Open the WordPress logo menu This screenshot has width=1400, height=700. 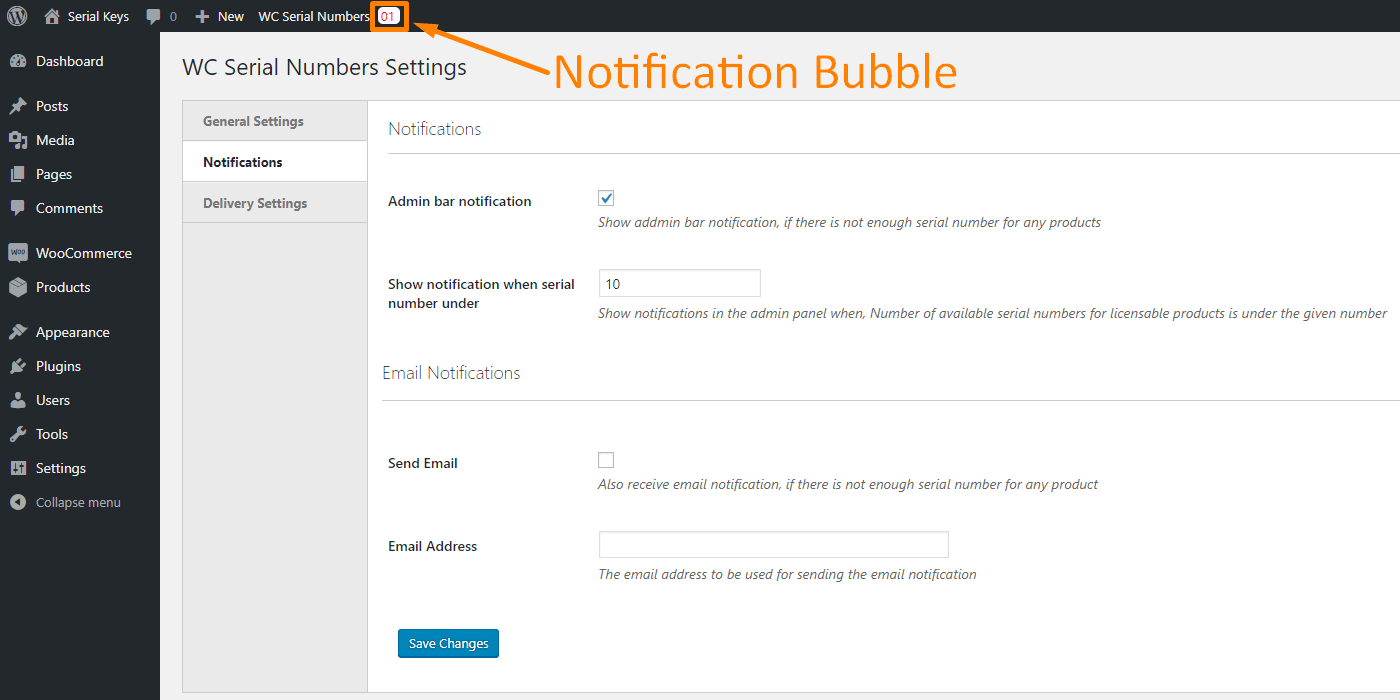click(x=17, y=16)
